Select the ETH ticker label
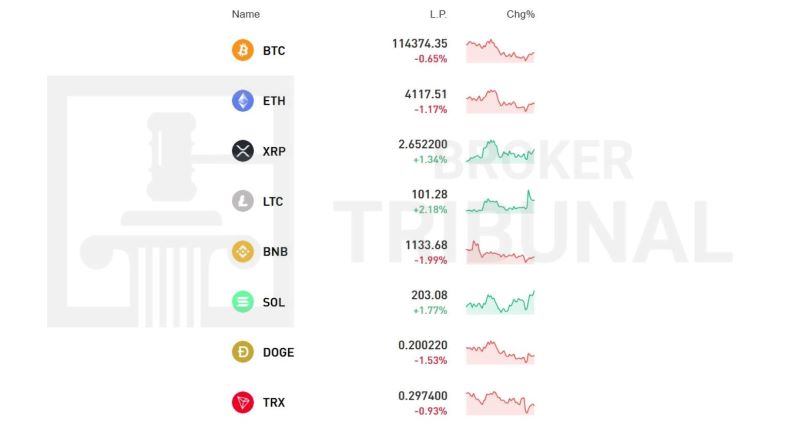 pos(274,101)
